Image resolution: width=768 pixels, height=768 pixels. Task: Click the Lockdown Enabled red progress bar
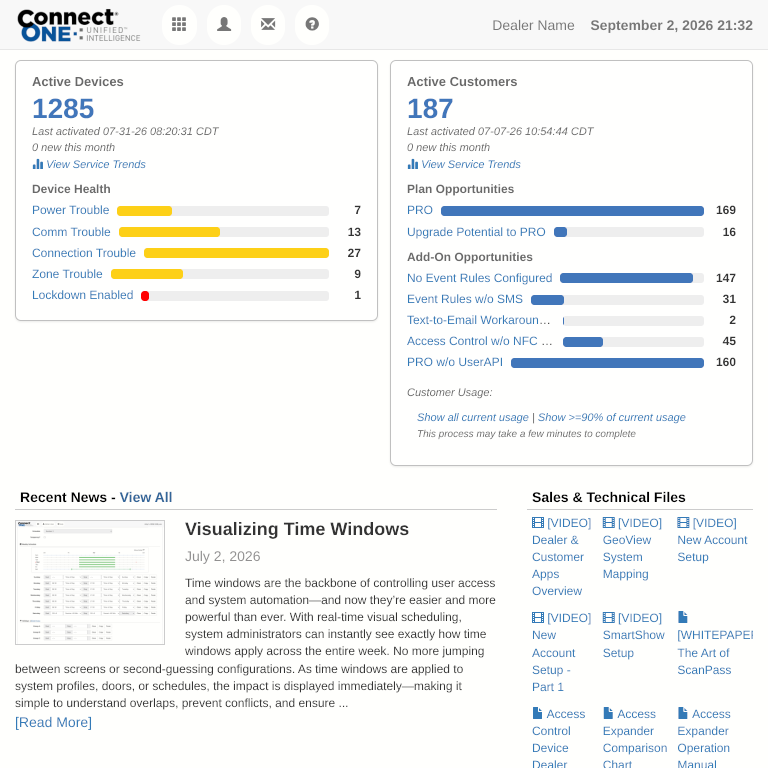(145, 296)
